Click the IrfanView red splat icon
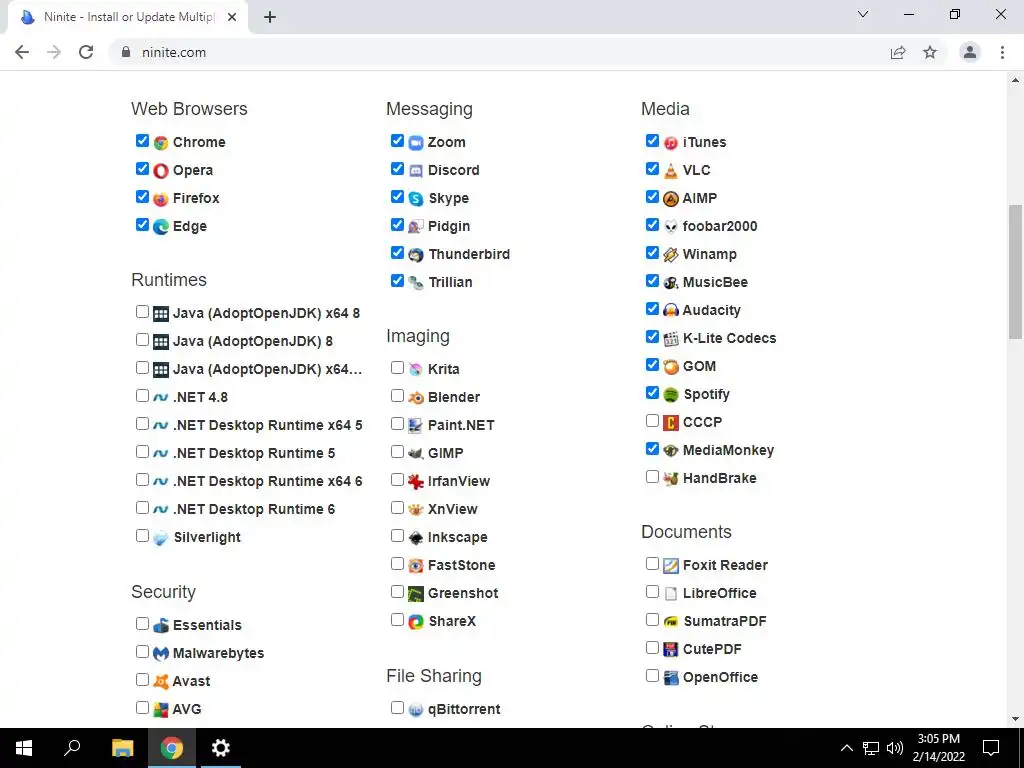 (x=416, y=481)
